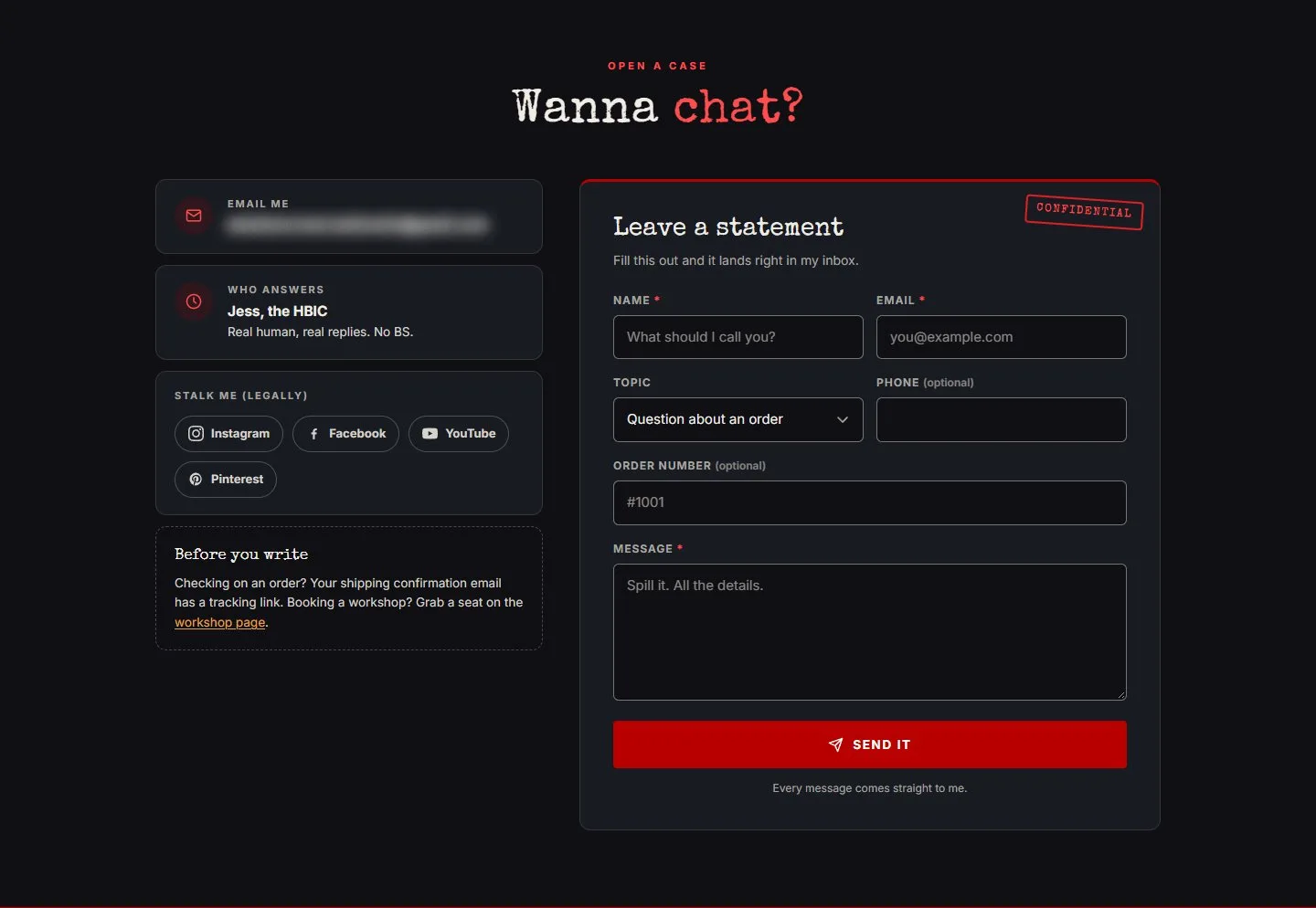Click the "Wanna chat?" page title

pos(658,106)
